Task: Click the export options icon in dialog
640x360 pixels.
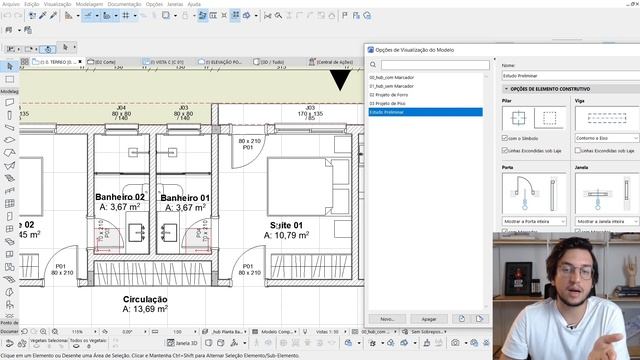Action: click(479, 319)
